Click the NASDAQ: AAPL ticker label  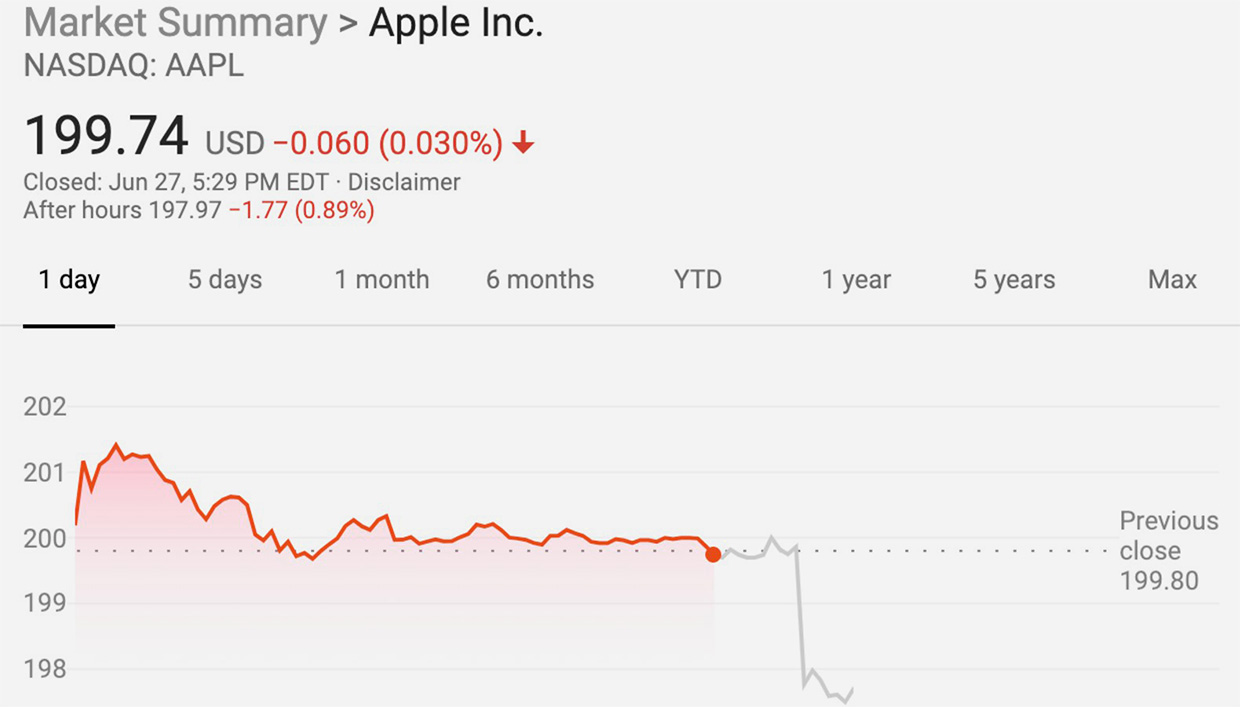click(133, 66)
